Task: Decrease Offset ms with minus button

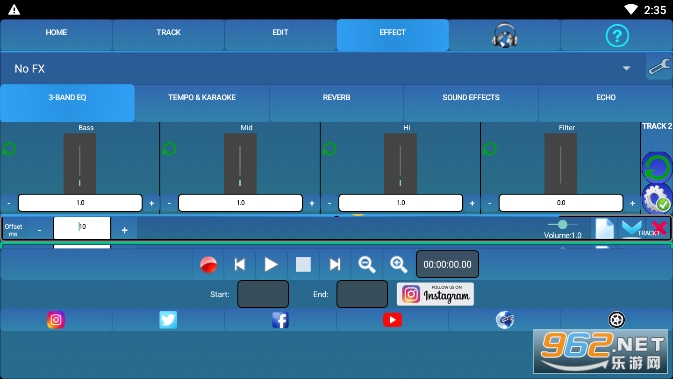Action: (39, 230)
